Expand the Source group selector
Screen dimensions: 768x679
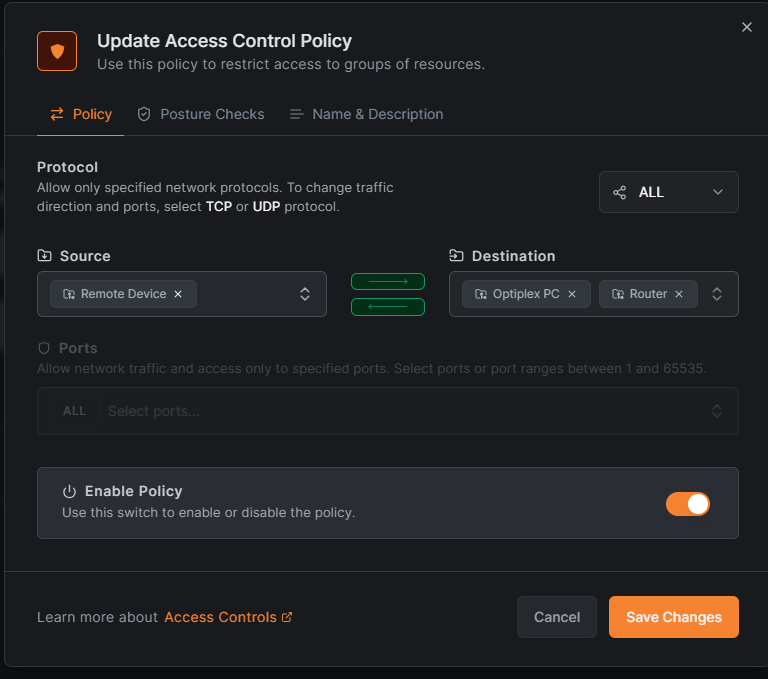pyautogui.click(x=305, y=294)
